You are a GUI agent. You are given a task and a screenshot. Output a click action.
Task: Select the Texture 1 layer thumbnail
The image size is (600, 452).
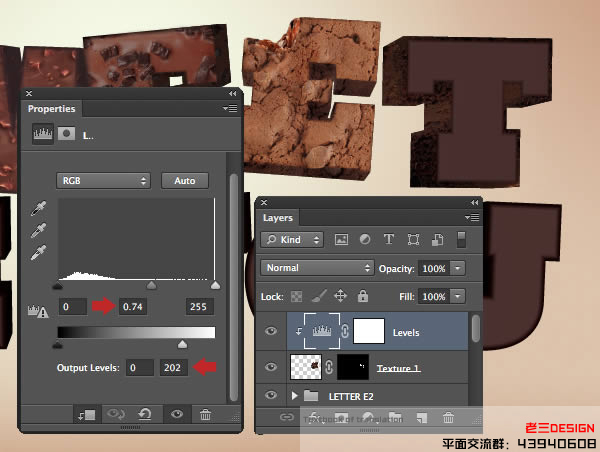pos(306,367)
